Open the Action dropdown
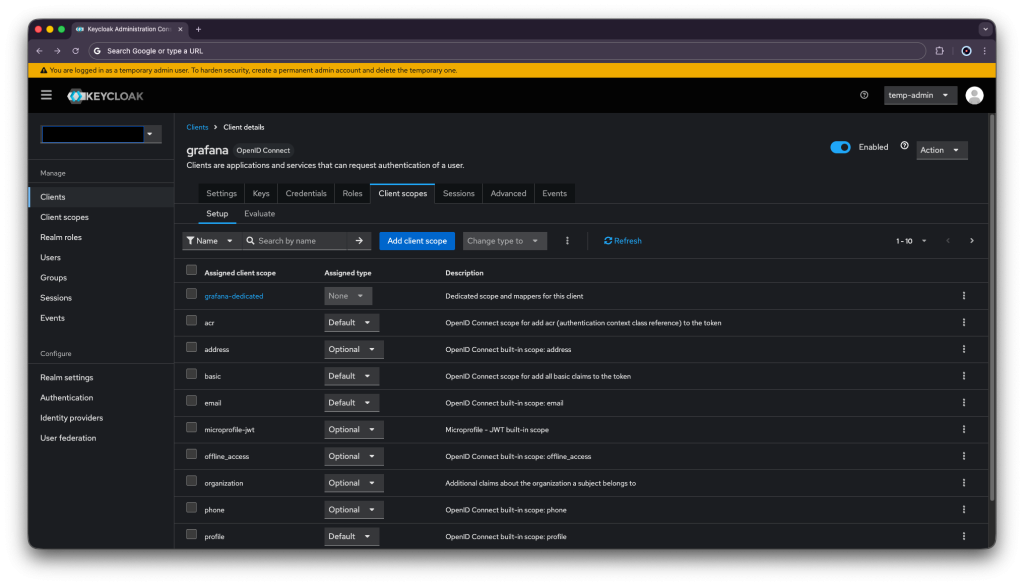The width and height of the screenshot is (1024, 586). (x=941, y=150)
